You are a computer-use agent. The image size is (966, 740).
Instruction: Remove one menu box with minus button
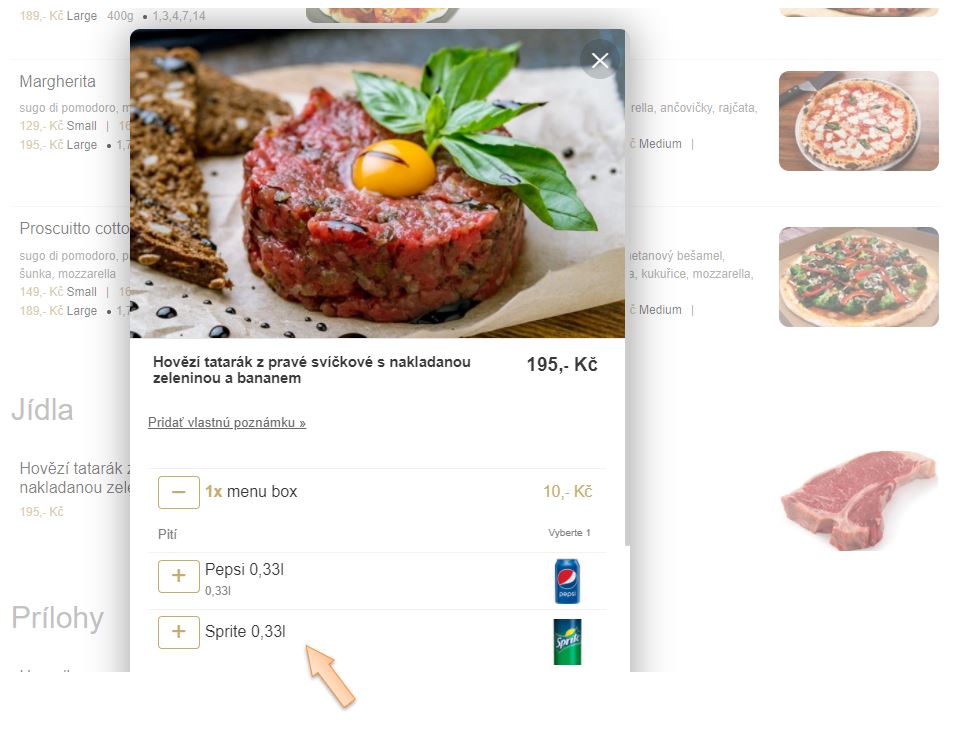click(x=179, y=492)
